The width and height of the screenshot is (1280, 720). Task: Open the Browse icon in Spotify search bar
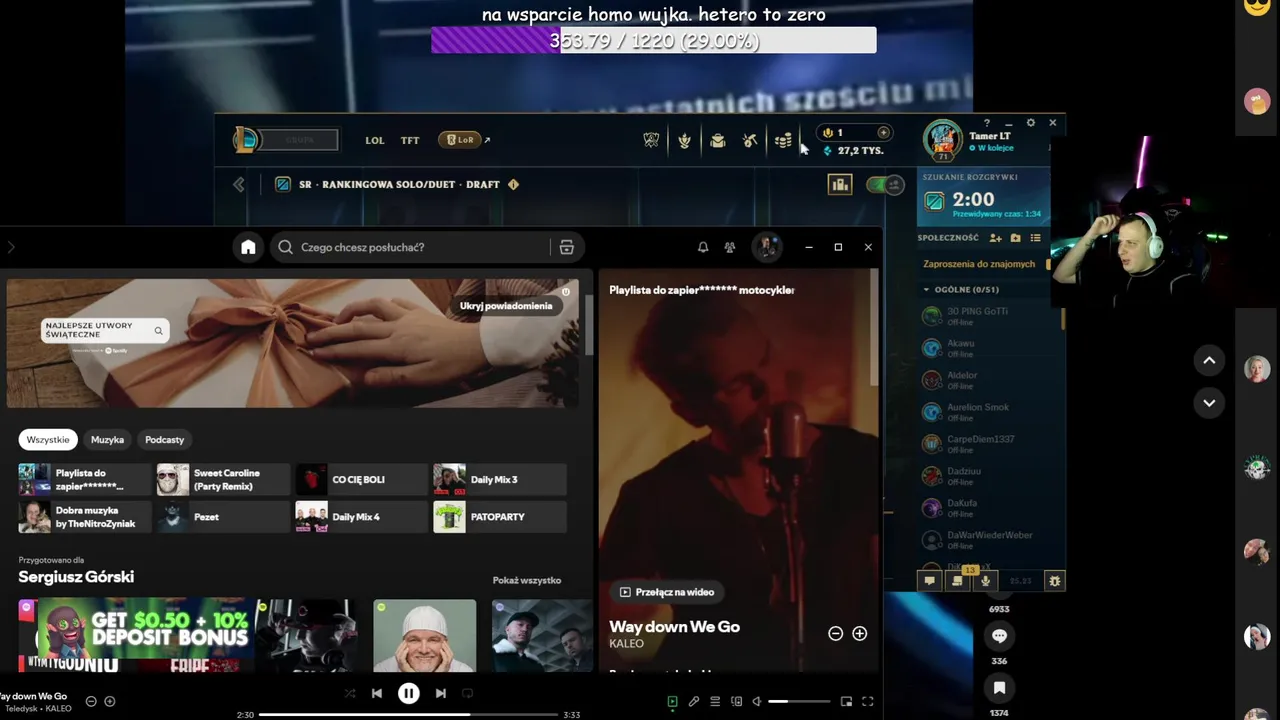[x=566, y=247]
